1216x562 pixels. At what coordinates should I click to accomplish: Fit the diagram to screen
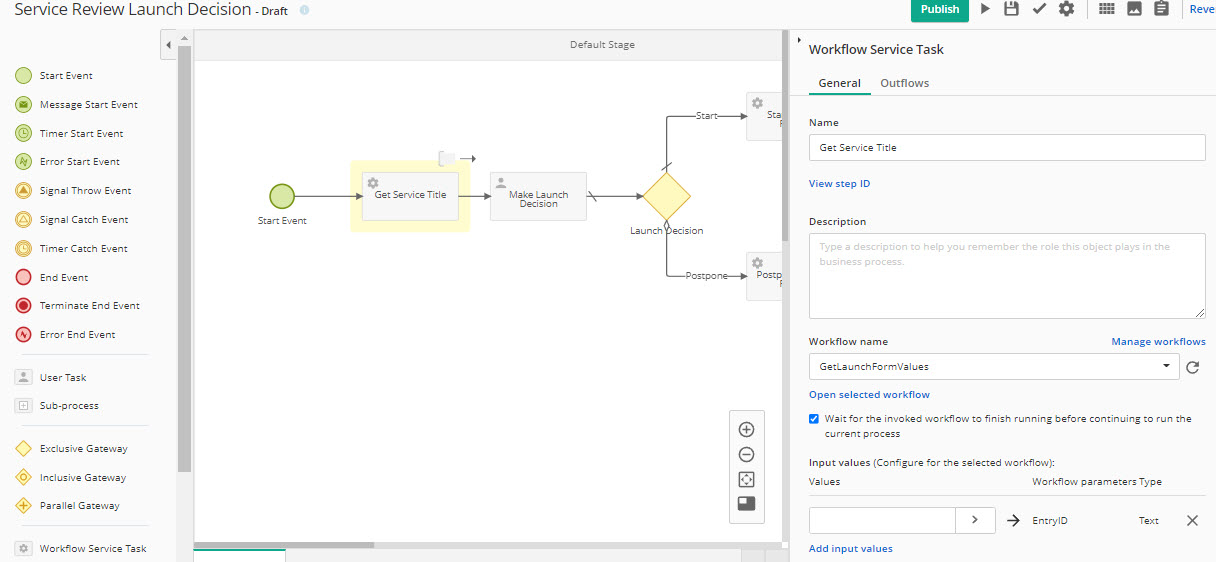[746, 480]
